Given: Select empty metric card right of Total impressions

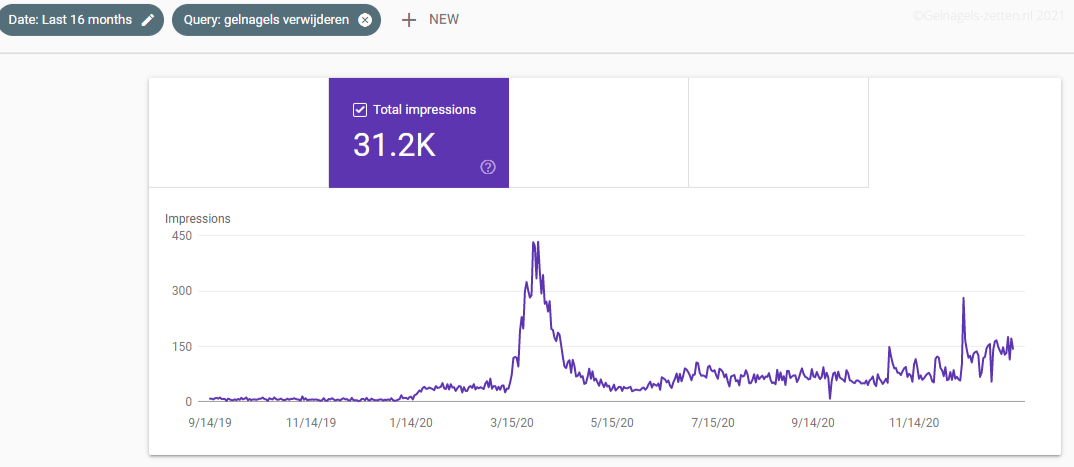Looking at the screenshot, I should coord(598,133).
